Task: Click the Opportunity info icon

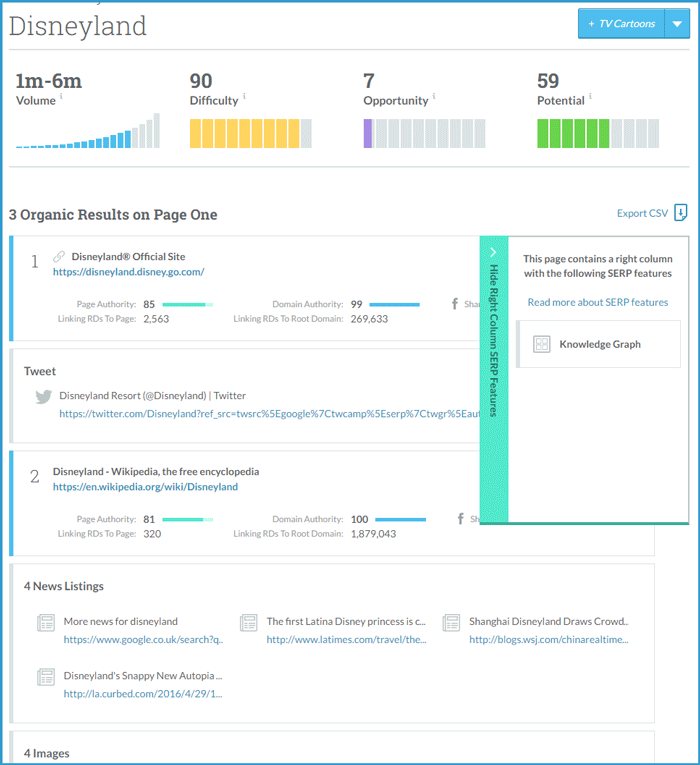Action: (434, 97)
